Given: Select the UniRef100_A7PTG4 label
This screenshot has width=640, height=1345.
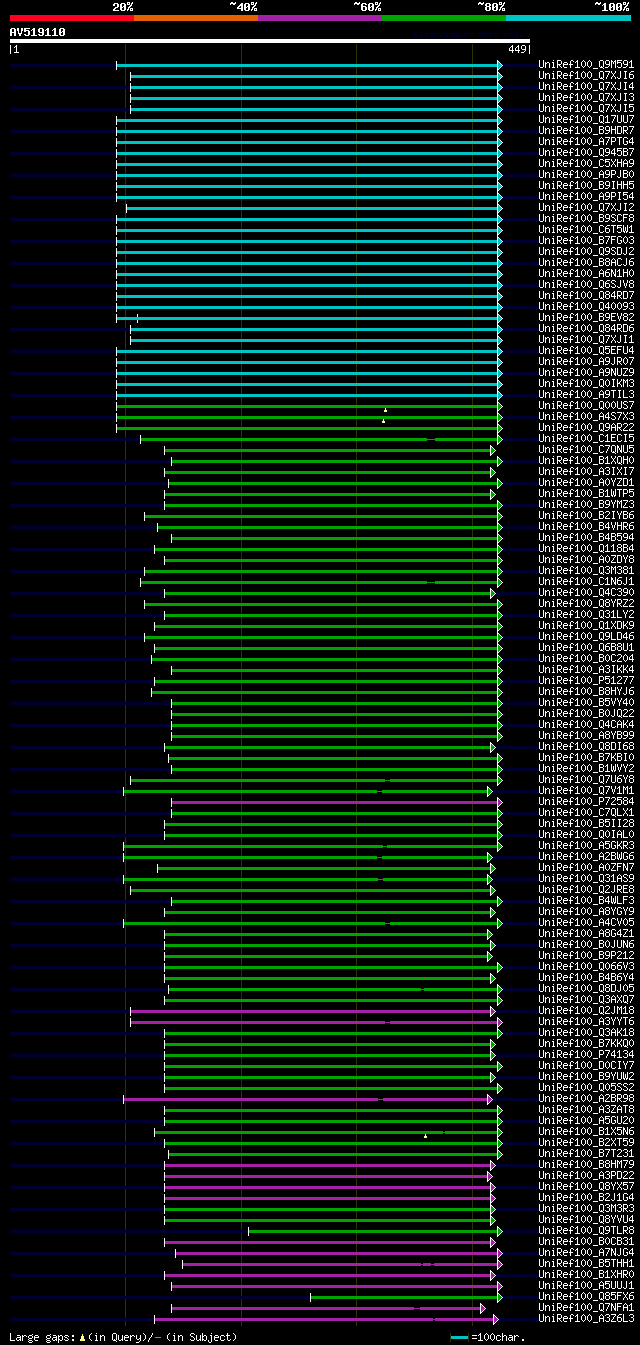Looking at the screenshot, I should coord(586,142).
